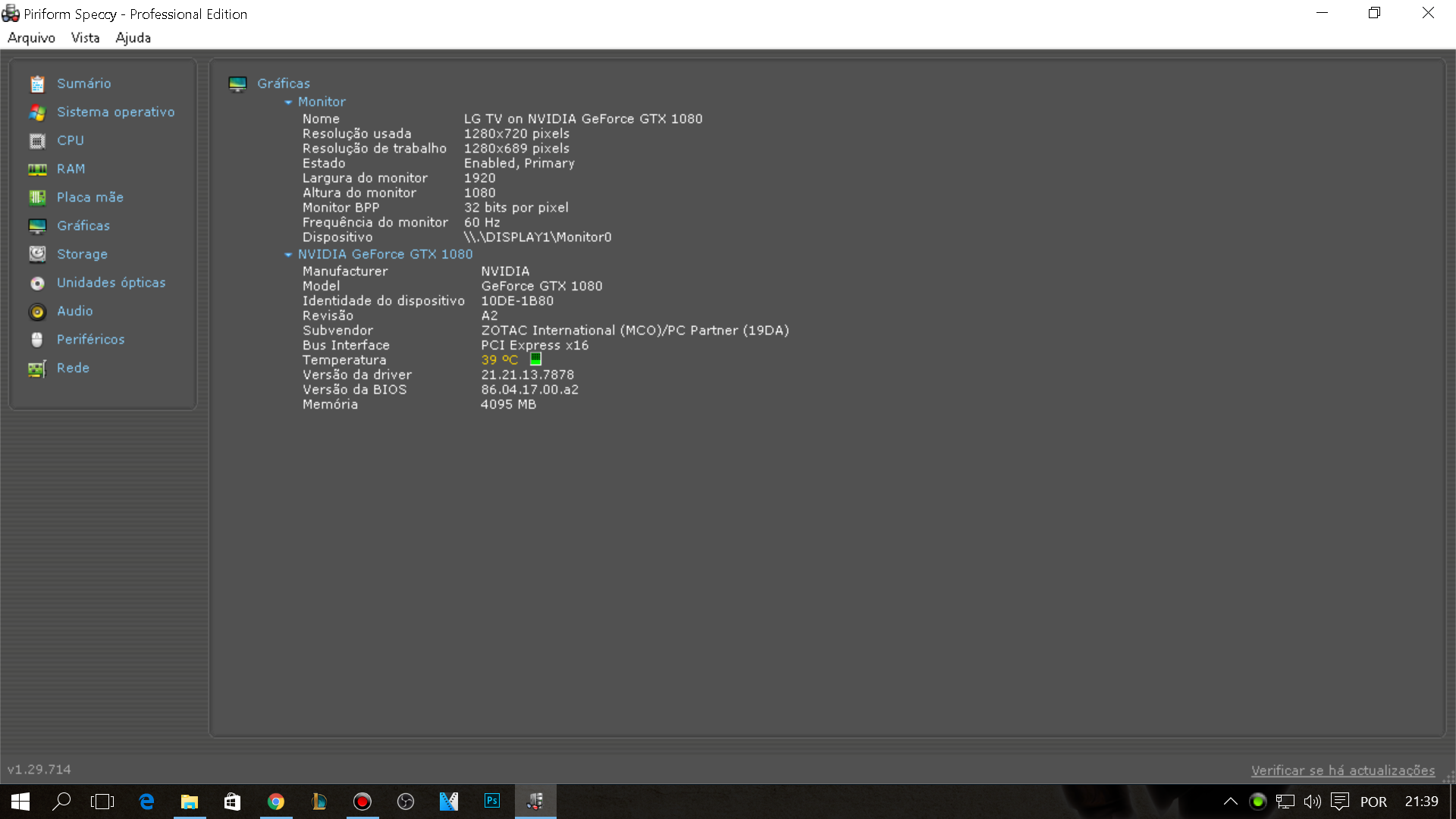Open the red record app in taskbar

click(362, 802)
